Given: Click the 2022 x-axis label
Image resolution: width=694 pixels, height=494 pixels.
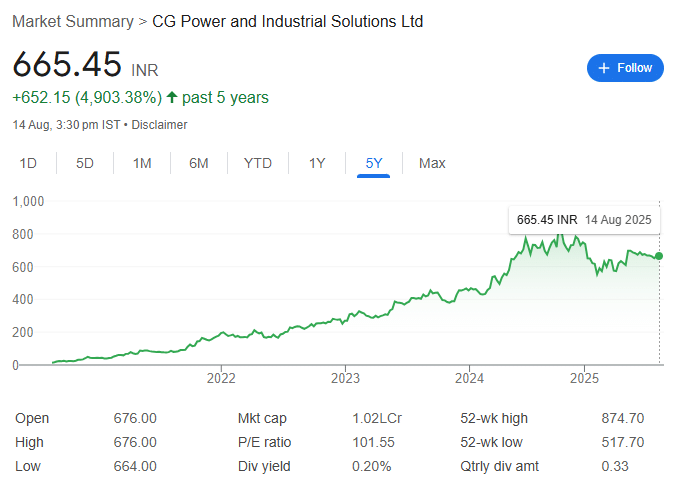Looking at the screenshot, I should 221,378.
